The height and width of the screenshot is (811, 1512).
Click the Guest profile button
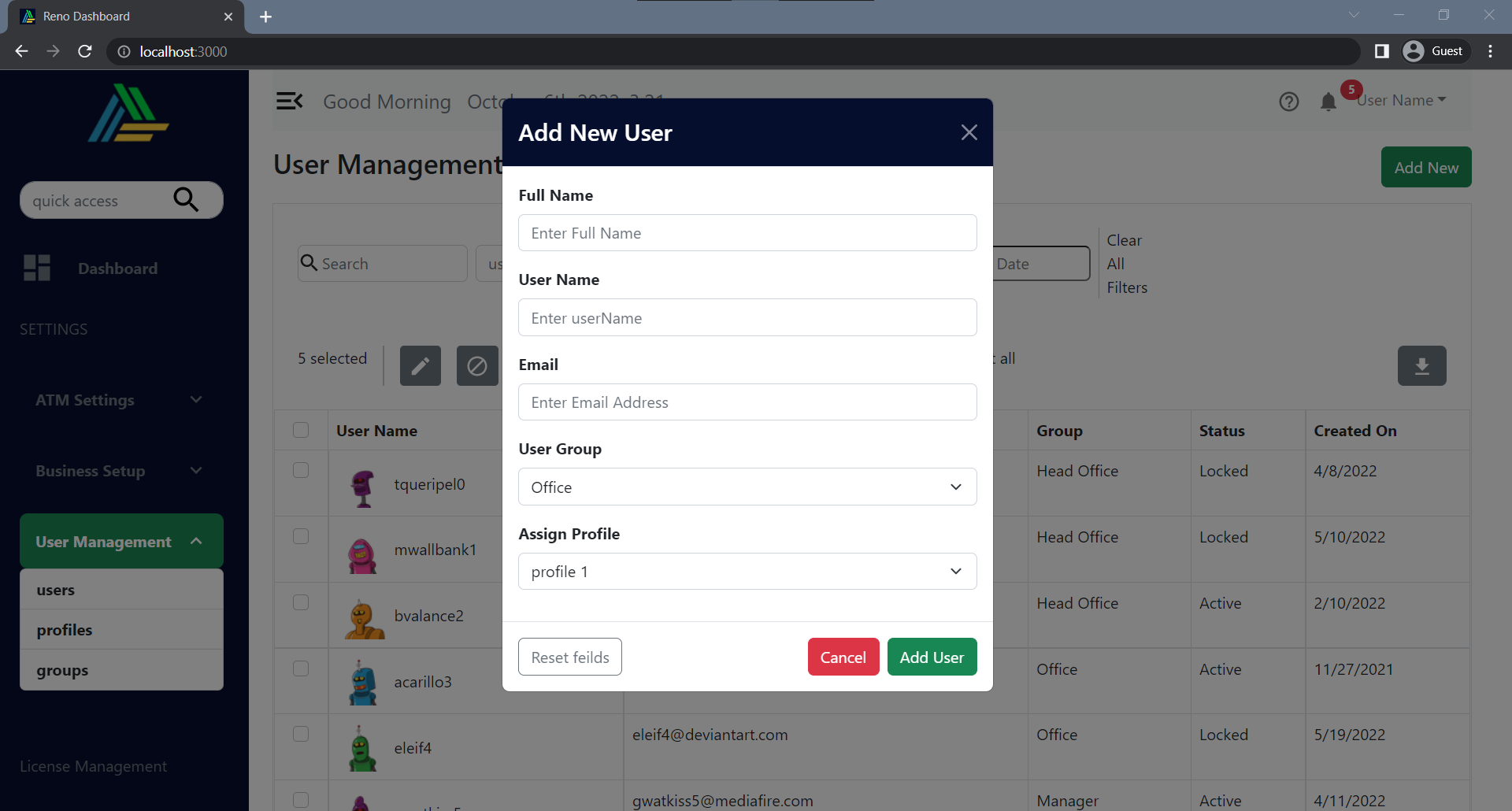(x=1436, y=51)
